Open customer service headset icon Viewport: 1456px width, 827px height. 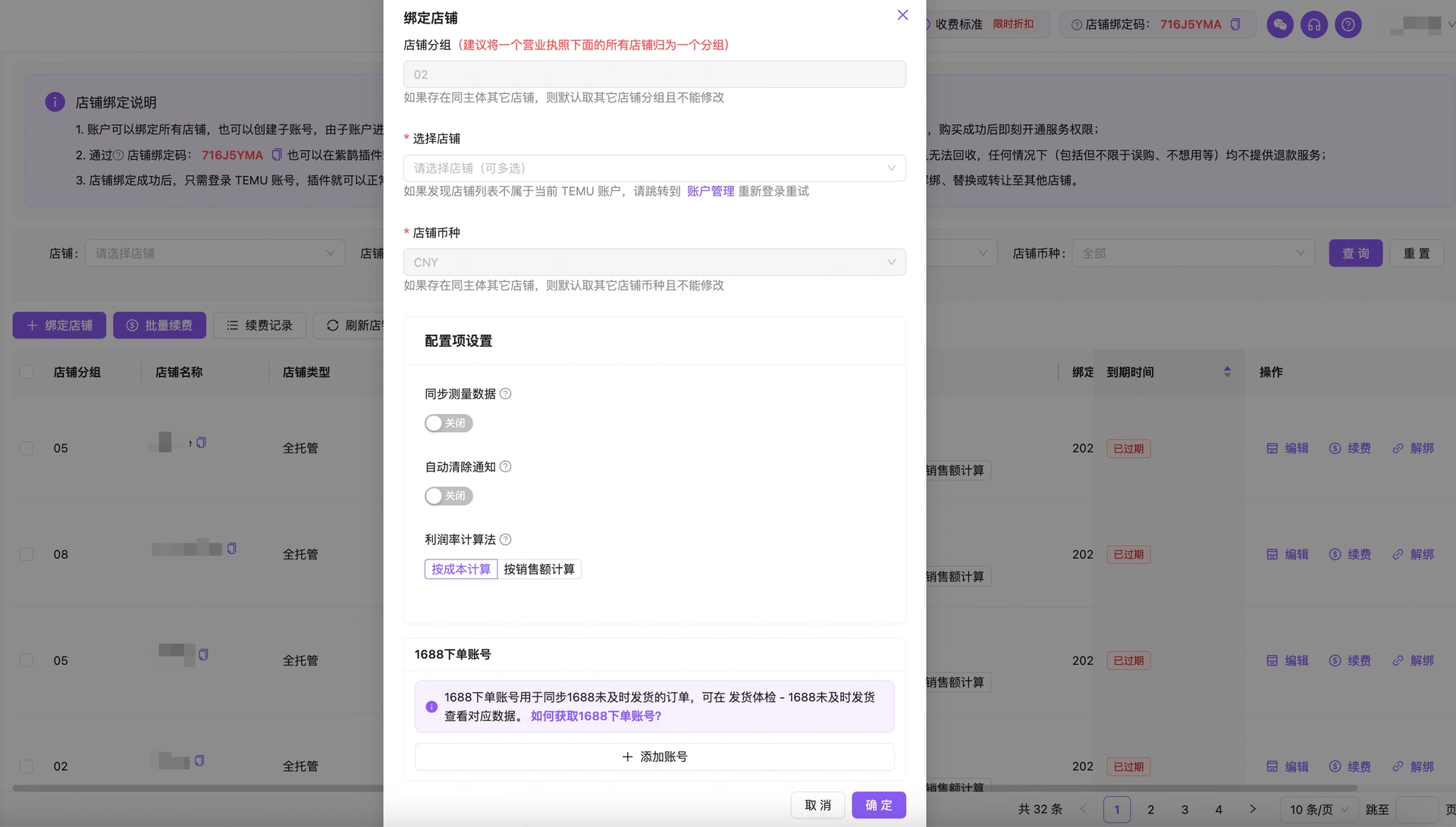[1314, 24]
